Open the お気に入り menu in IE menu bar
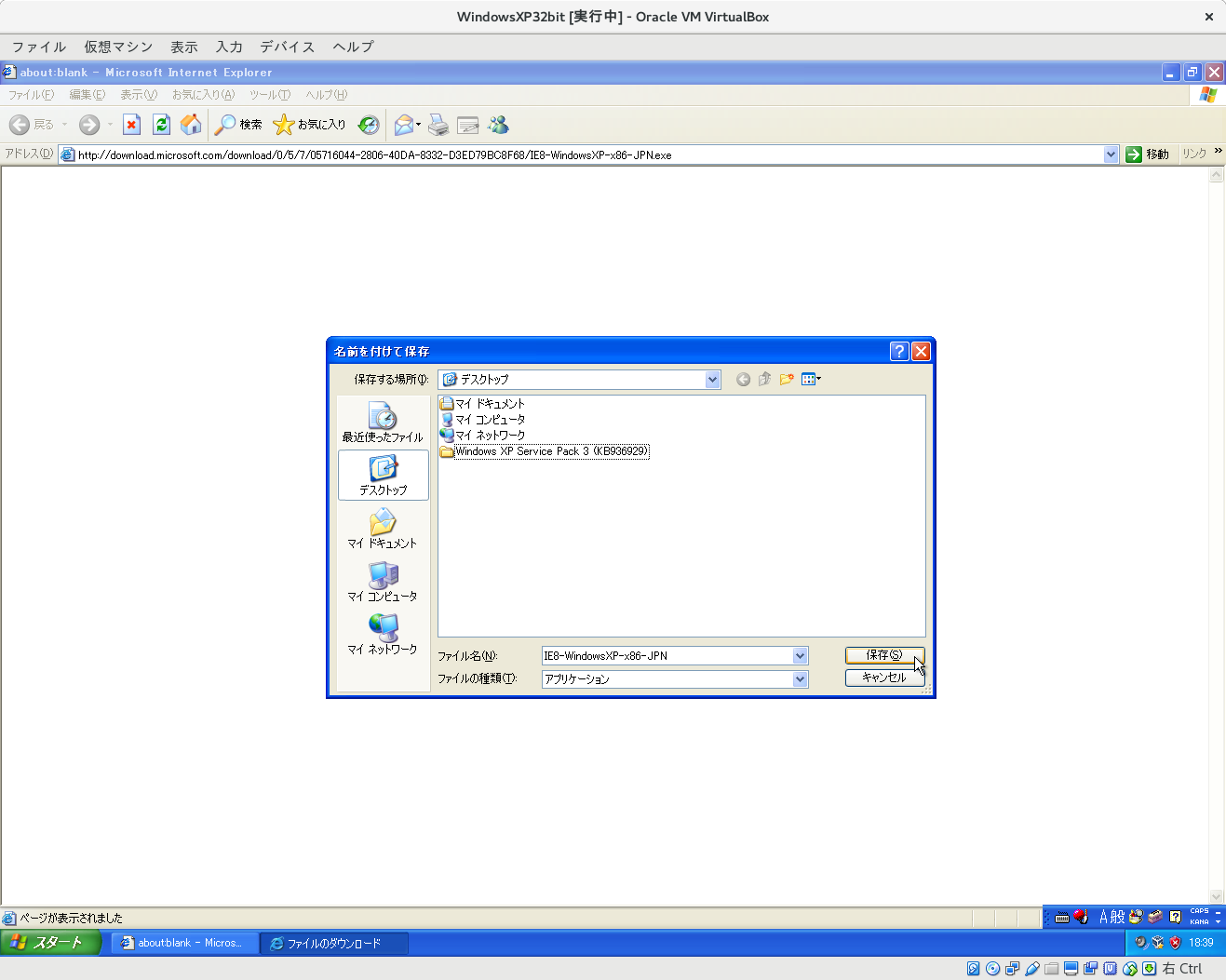The image size is (1226, 980). click(203, 95)
